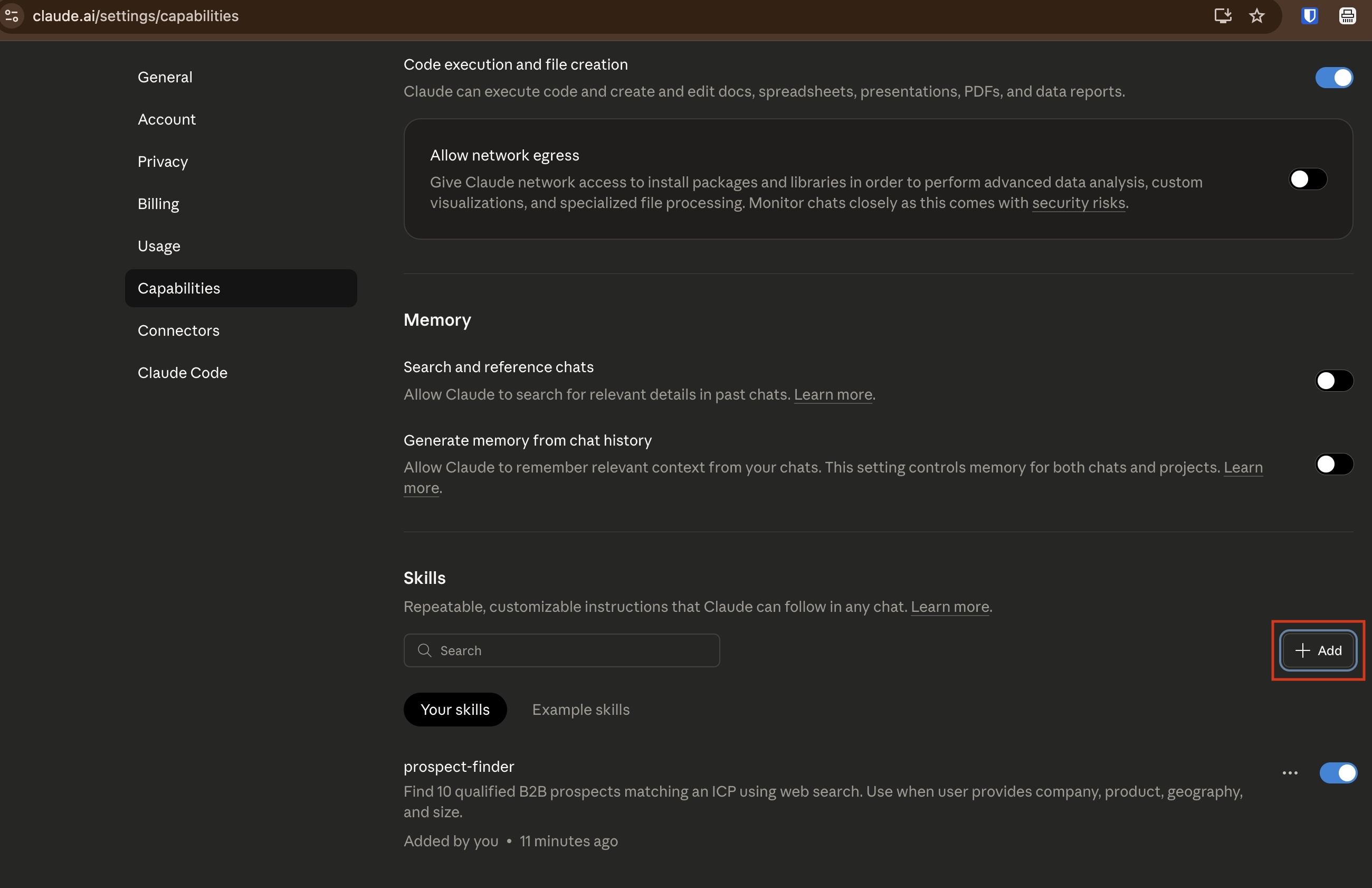Enable the Generate memory from chat history toggle
This screenshot has width=1372, height=888.
pos(1333,464)
